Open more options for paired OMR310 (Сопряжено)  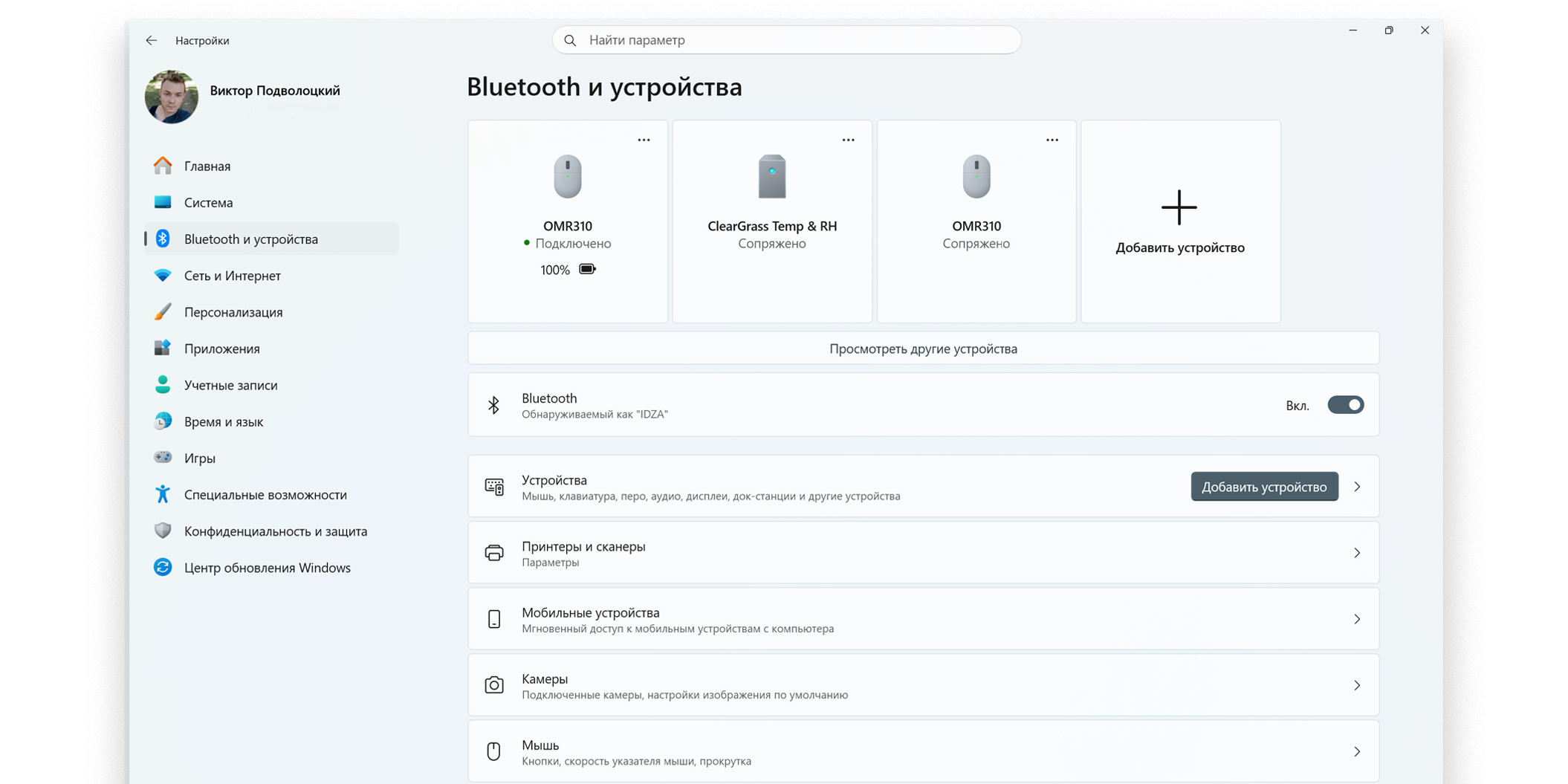point(1052,140)
